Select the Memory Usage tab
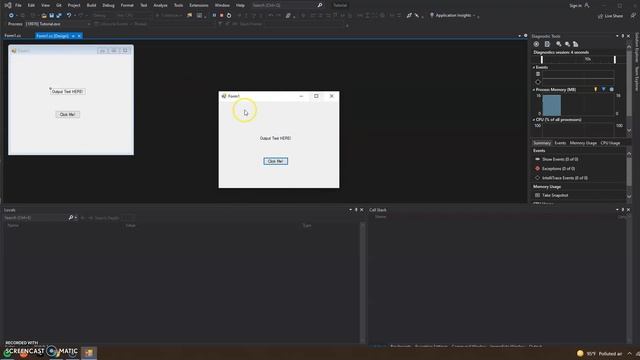The width and height of the screenshot is (640, 360). click(x=583, y=143)
